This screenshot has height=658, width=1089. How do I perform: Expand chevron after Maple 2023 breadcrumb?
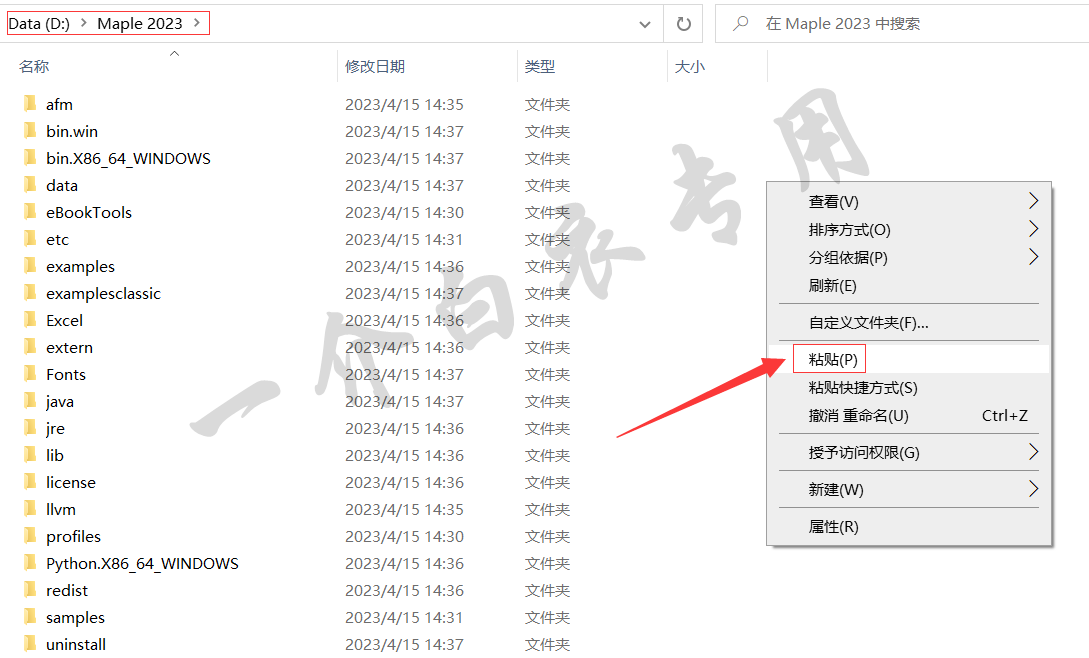pyautogui.click(x=197, y=23)
